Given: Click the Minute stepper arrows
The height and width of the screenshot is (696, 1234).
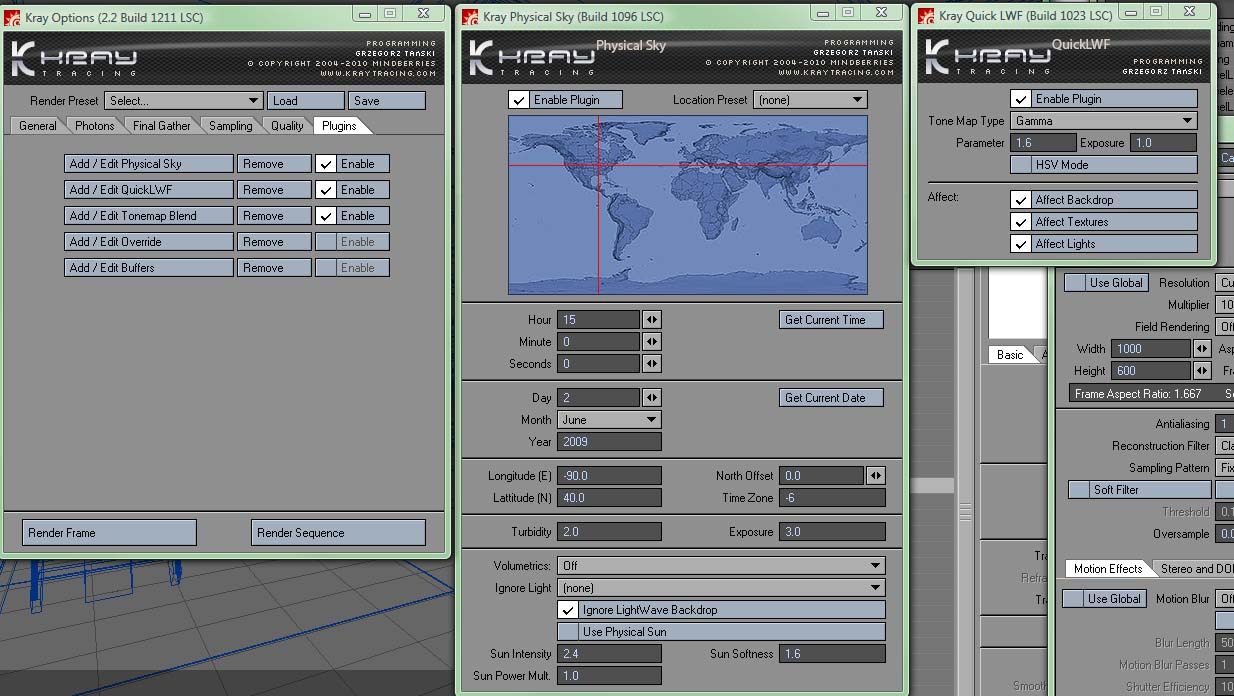Looking at the screenshot, I should [651, 342].
